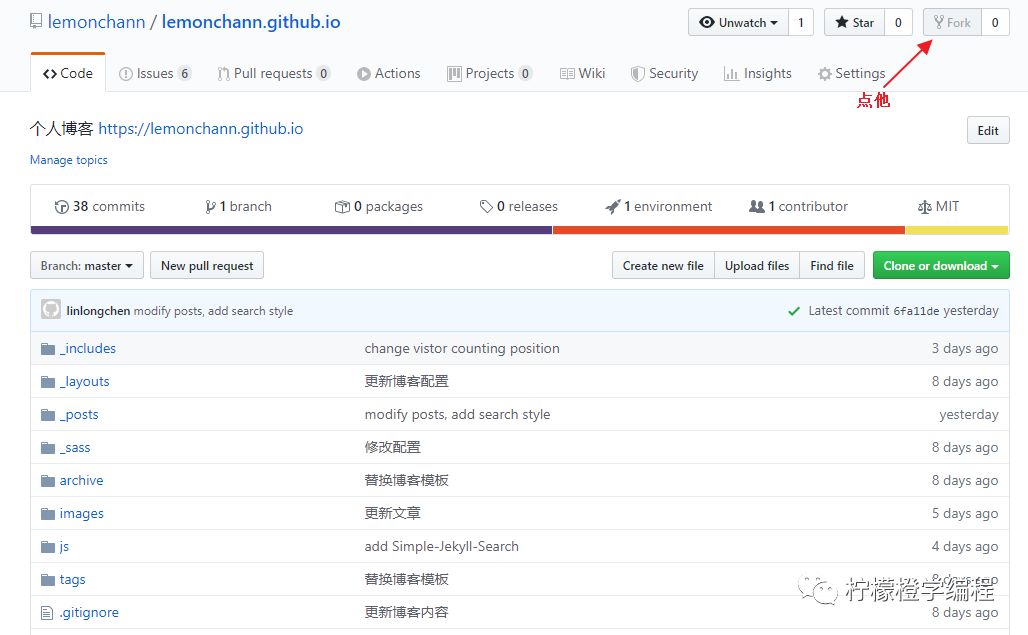Image resolution: width=1028 pixels, height=635 pixels.
Task: Open the Security tab
Action: [664, 73]
